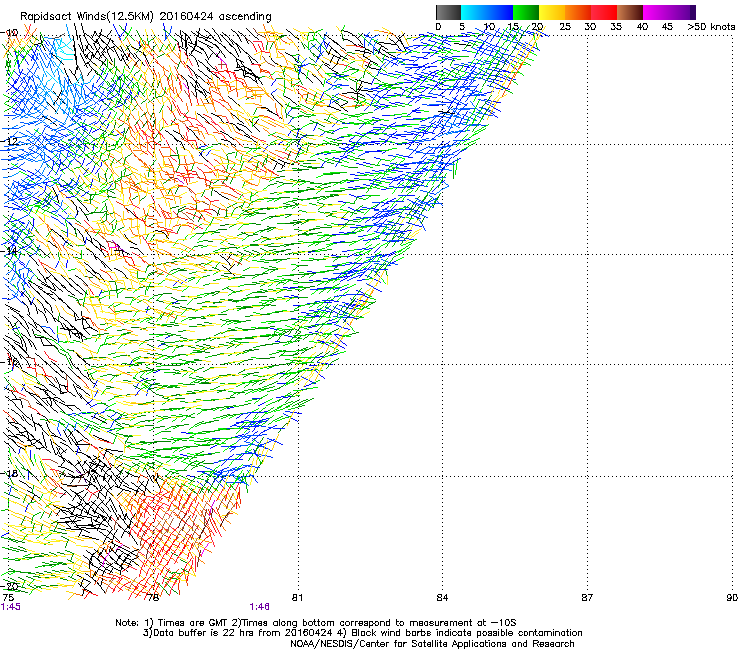The height and width of the screenshot is (650, 740).
Task: Click the longitude label '81'
Action: pos(297,598)
